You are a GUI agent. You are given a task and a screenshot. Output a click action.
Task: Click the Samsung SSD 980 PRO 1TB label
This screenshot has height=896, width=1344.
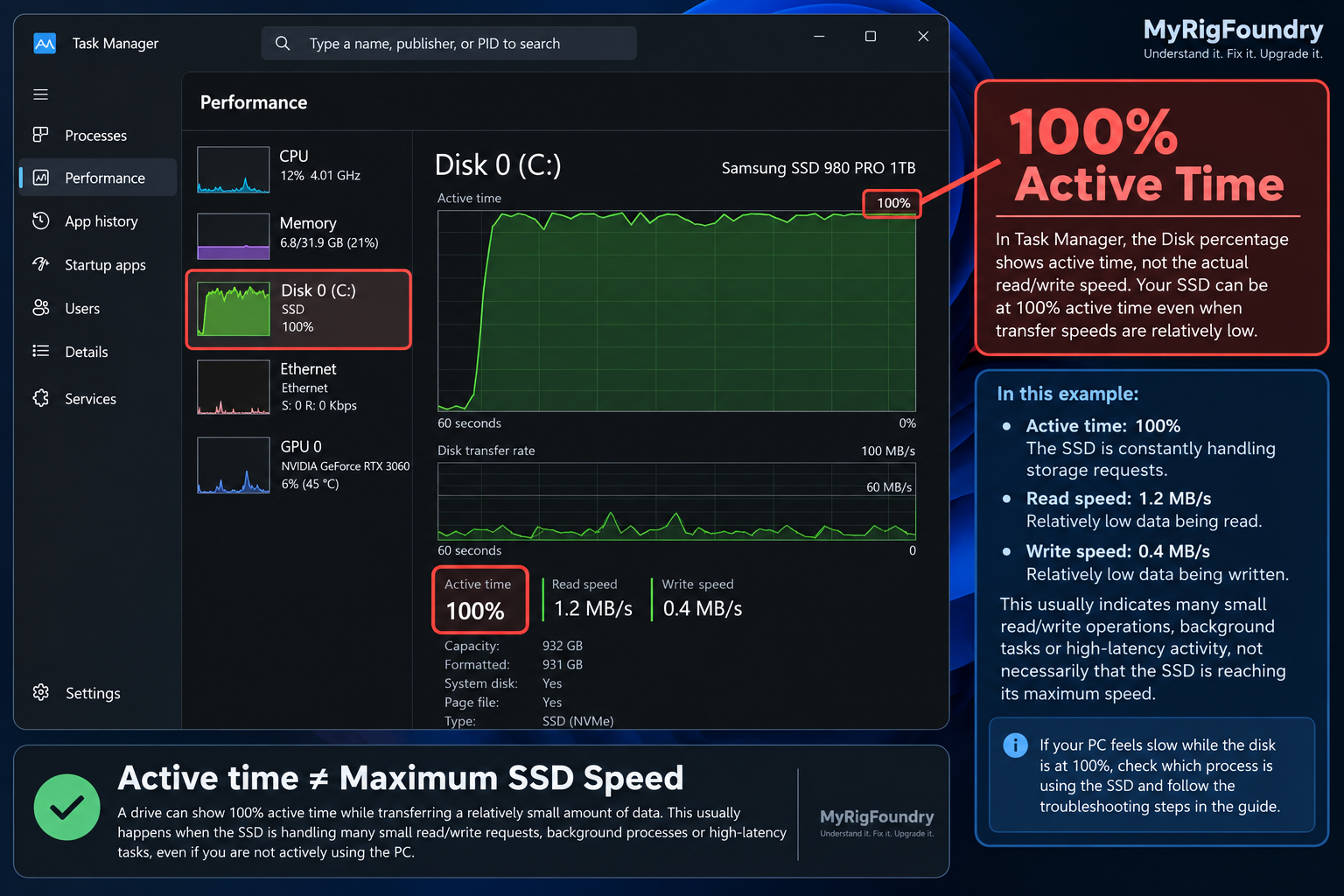pyautogui.click(x=818, y=168)
